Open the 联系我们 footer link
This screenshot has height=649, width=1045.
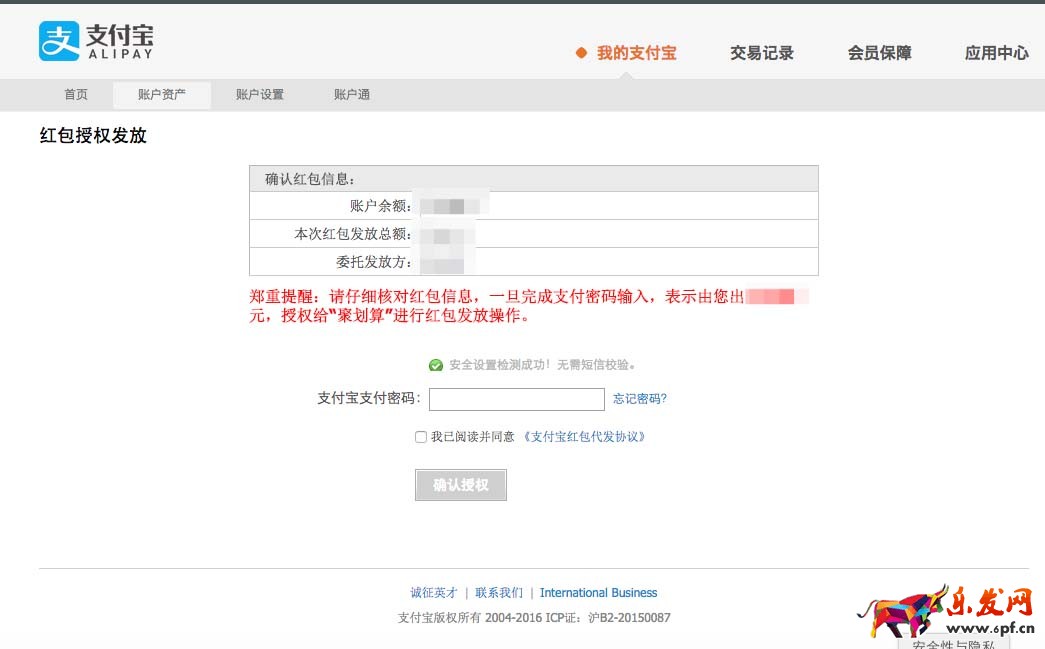click(497, 592)
